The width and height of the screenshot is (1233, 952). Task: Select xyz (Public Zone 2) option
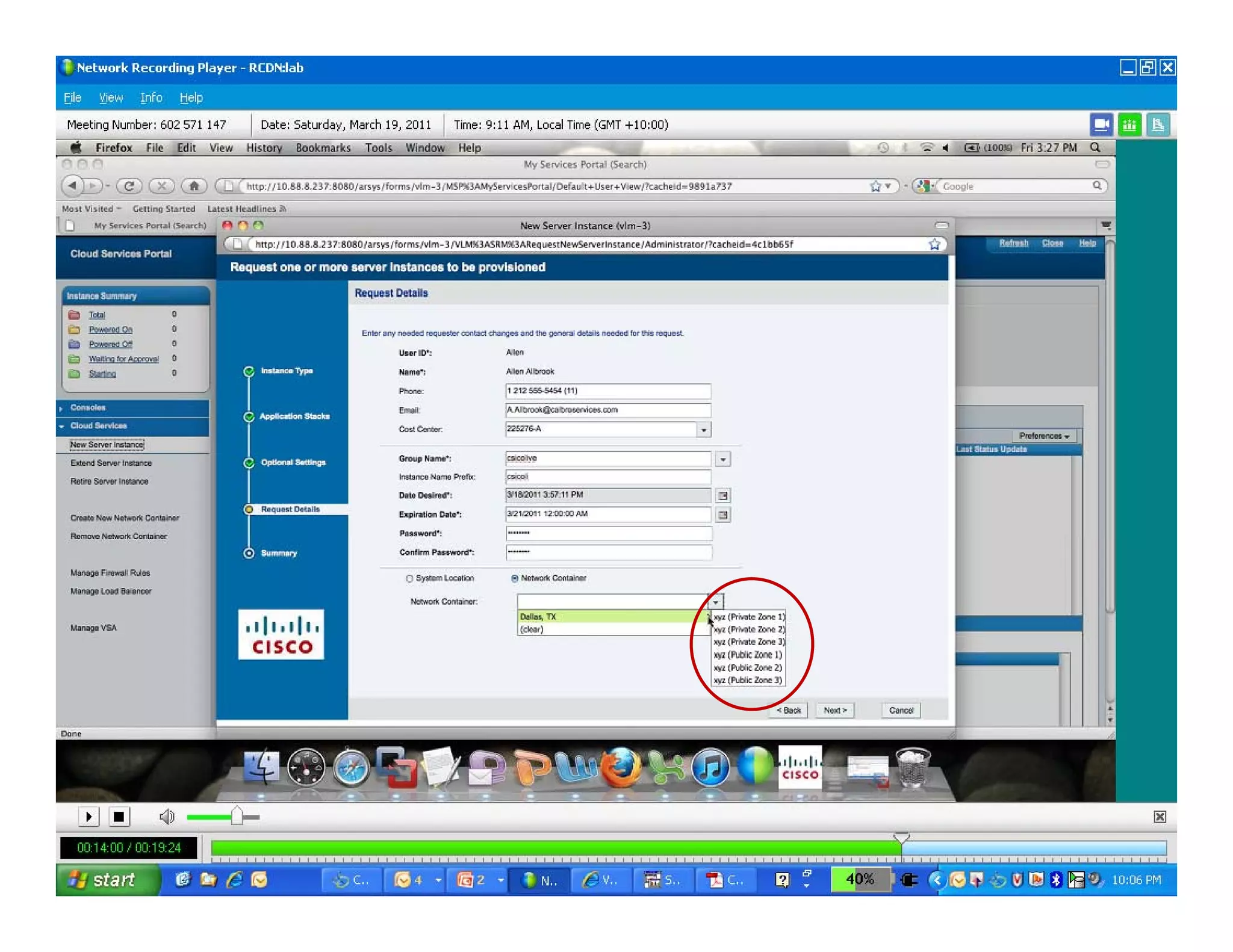point(747,667)
